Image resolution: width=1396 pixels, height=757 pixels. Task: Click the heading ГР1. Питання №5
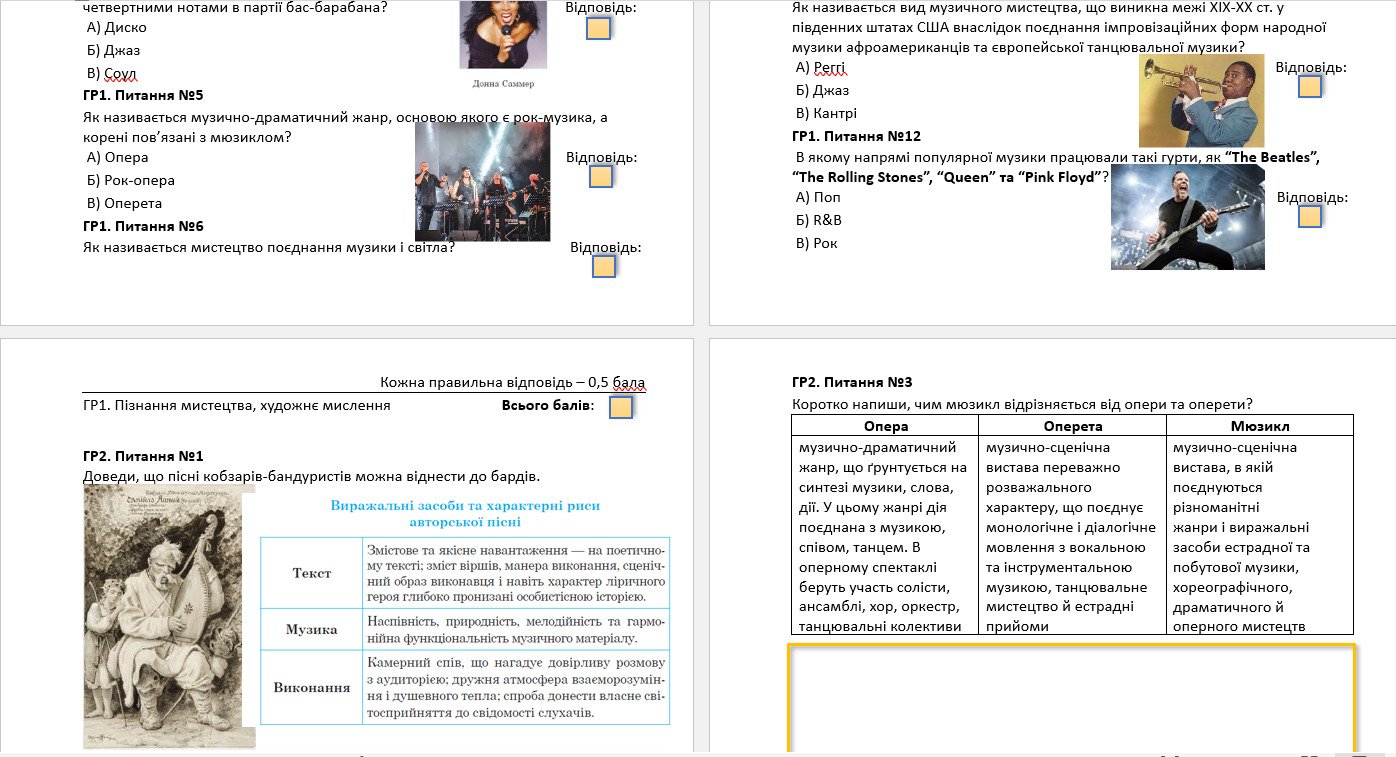(x=144, y=95)
